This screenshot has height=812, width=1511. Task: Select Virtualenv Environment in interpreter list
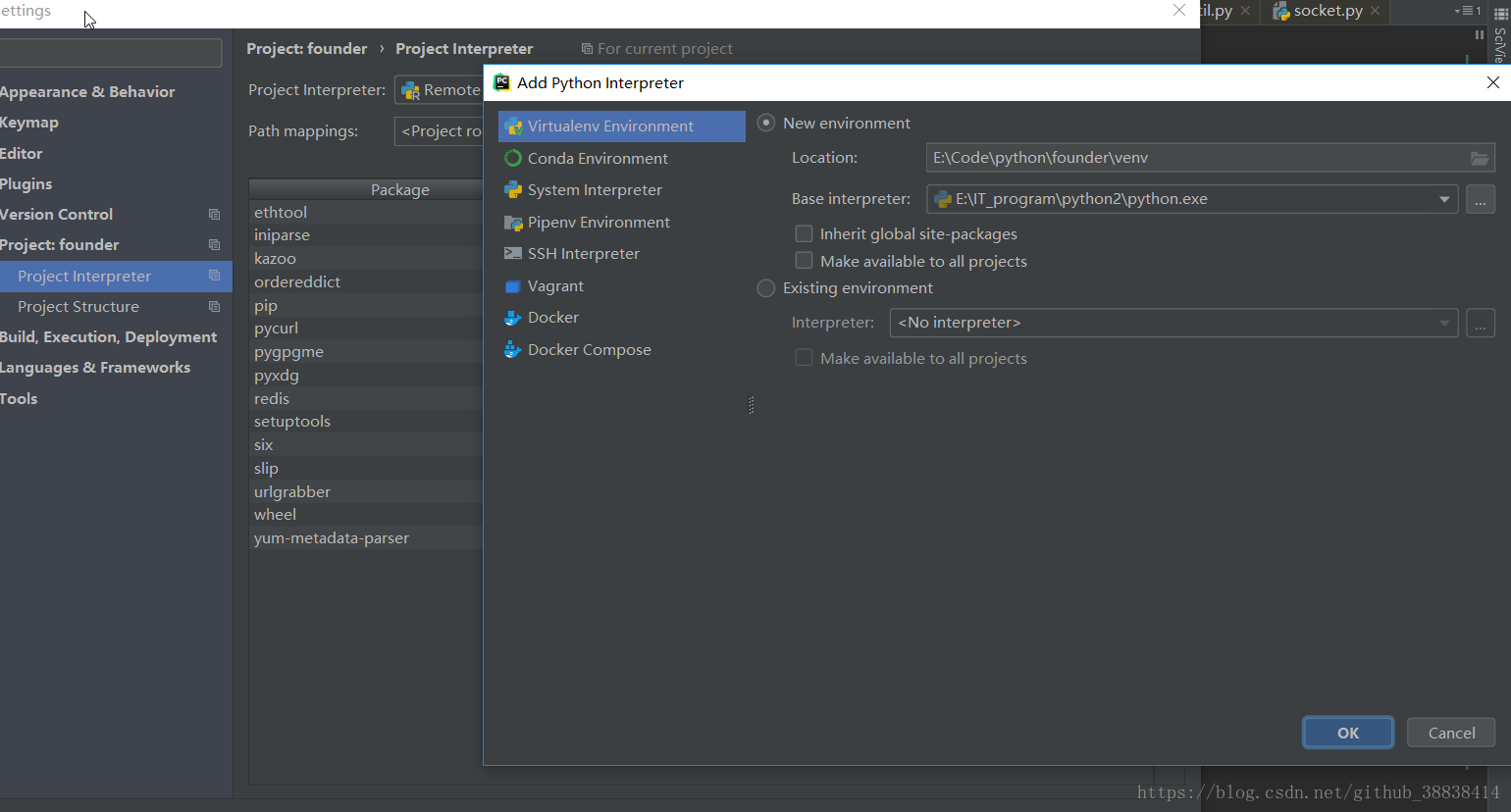[621, 127]
